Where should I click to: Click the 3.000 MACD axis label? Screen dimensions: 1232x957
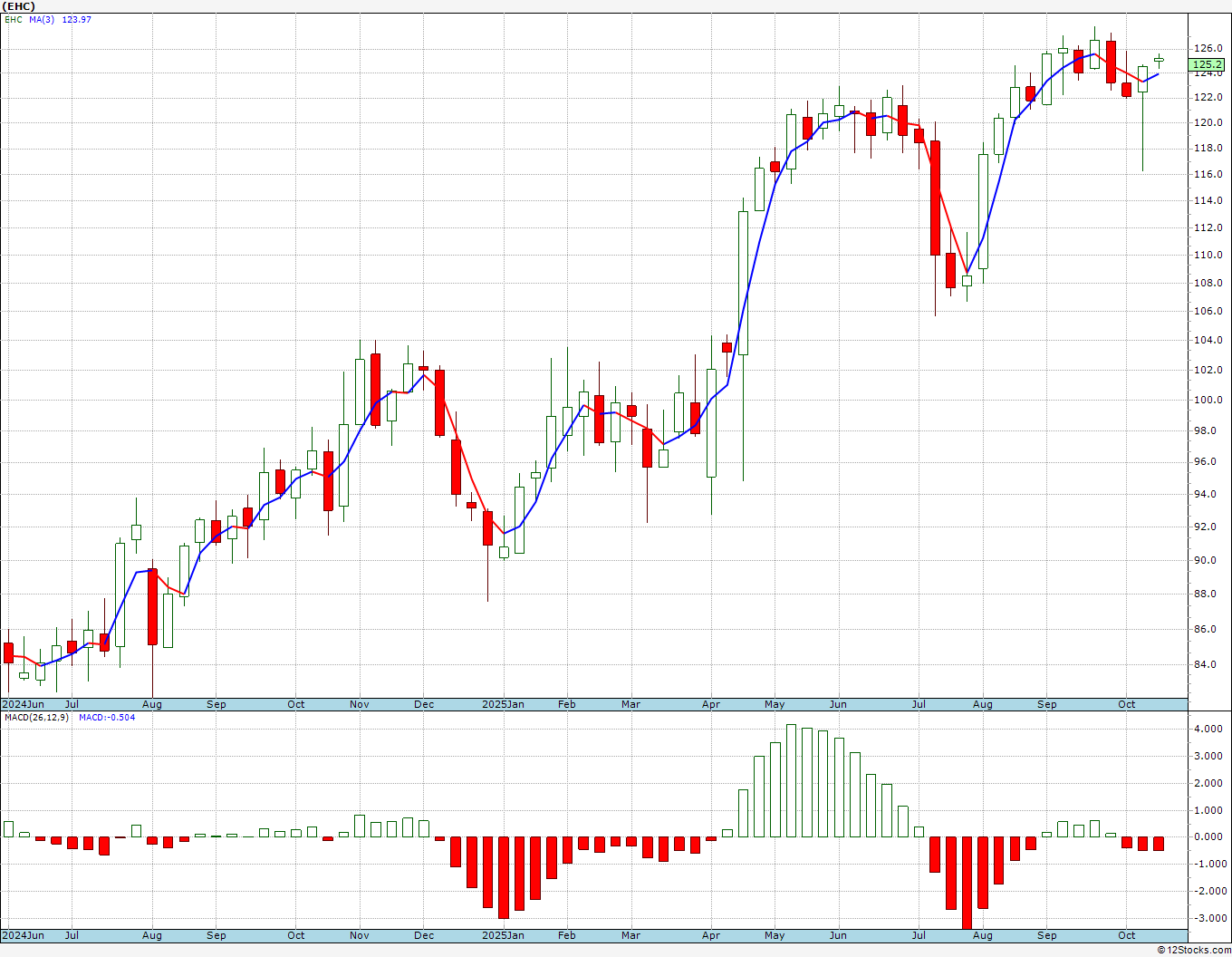(1208, 757)
